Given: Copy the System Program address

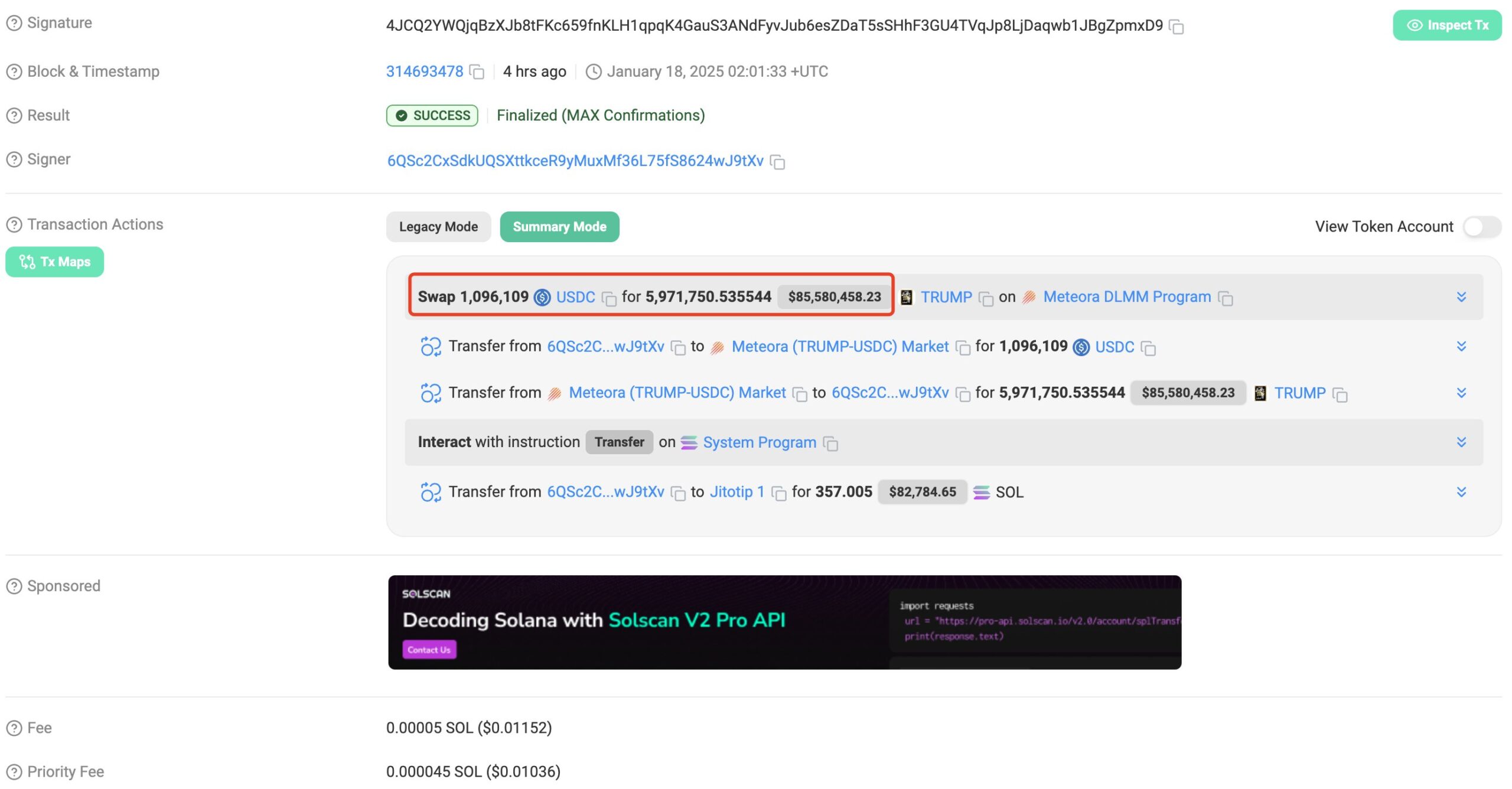Looking at the screenshot, I should (830, 444).
